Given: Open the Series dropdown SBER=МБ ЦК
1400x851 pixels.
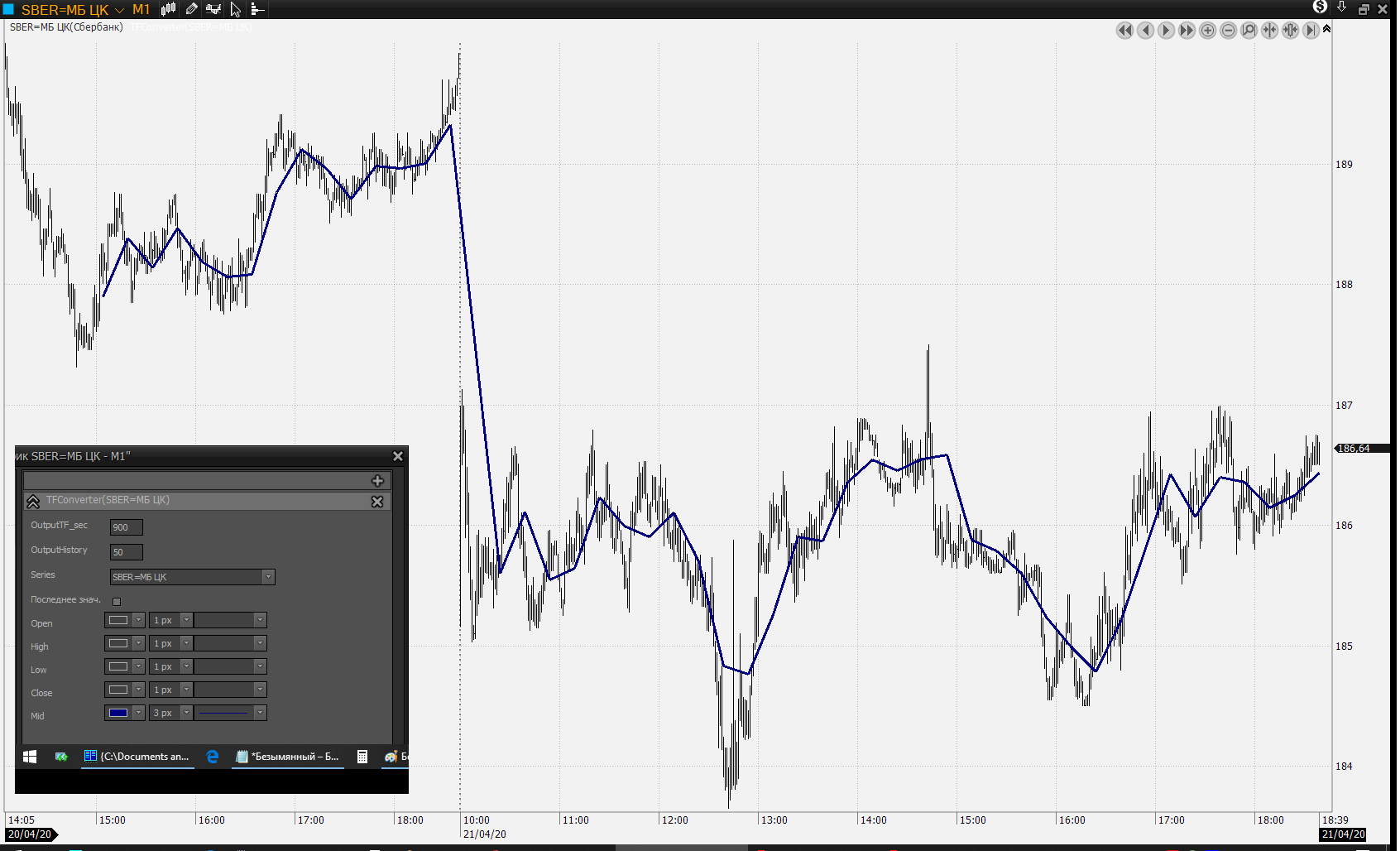Looking at the screenshot, I should coord(268,577).
